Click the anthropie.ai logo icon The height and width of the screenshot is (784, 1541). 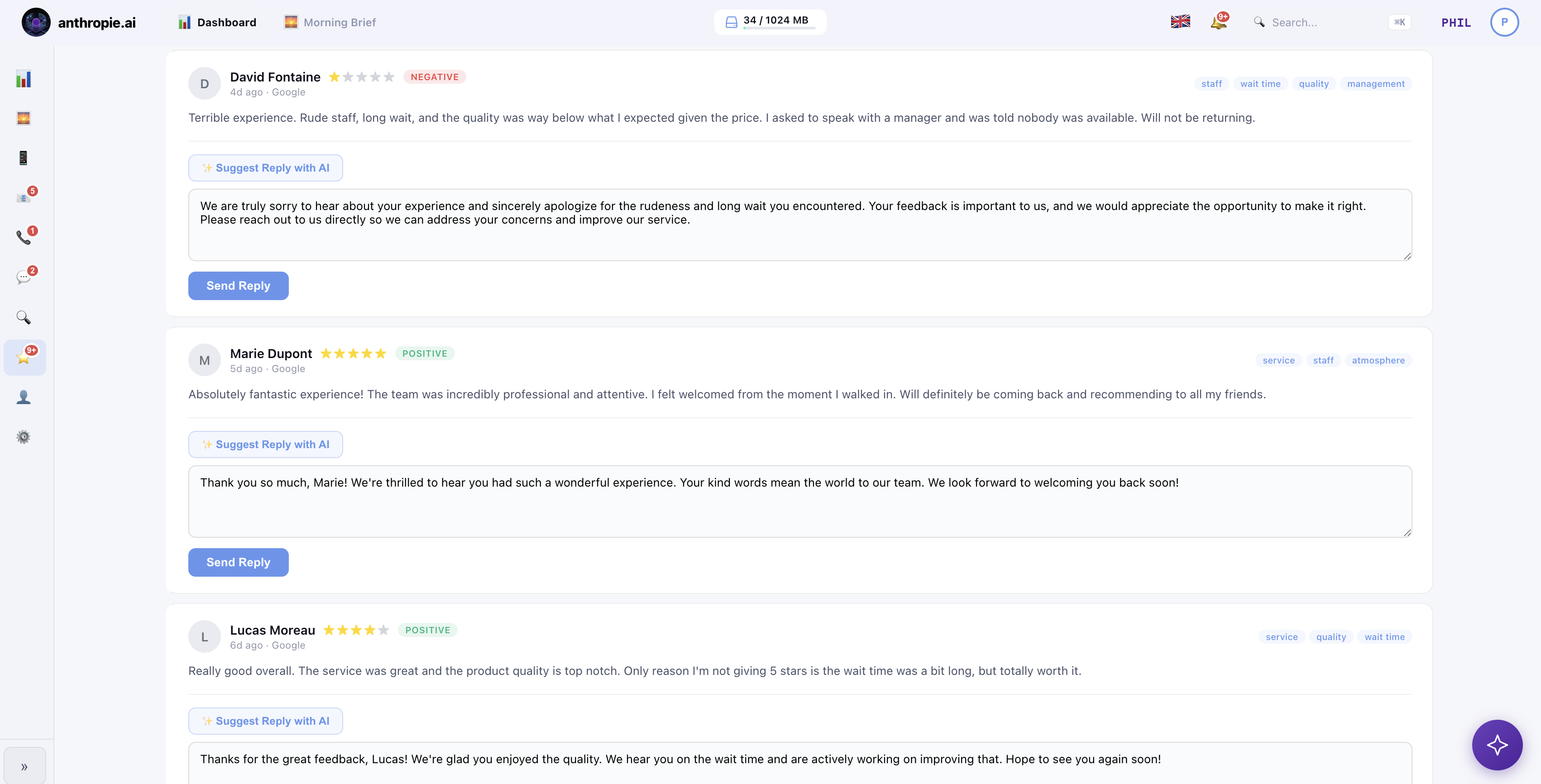click(x=36, y=22)
